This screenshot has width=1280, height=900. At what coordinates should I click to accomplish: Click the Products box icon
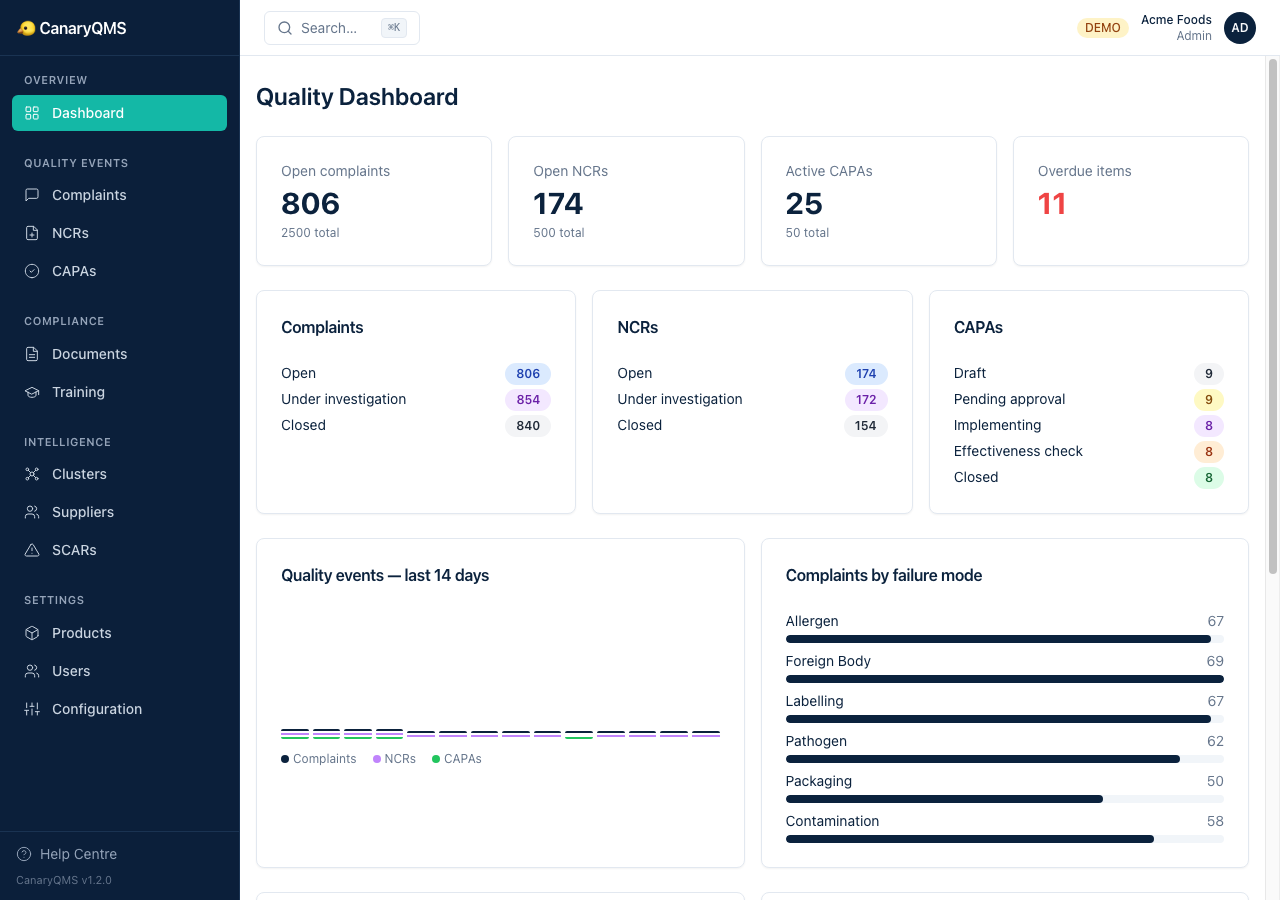coord(32,633)
